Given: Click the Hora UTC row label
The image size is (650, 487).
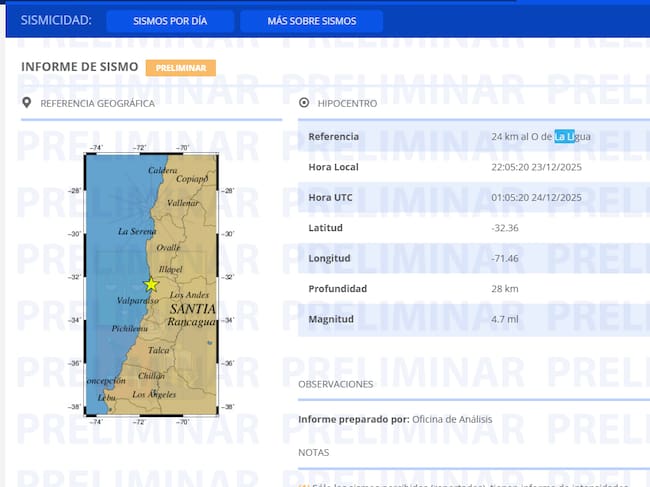Looking at the screenshot, I should coord(330,197).
